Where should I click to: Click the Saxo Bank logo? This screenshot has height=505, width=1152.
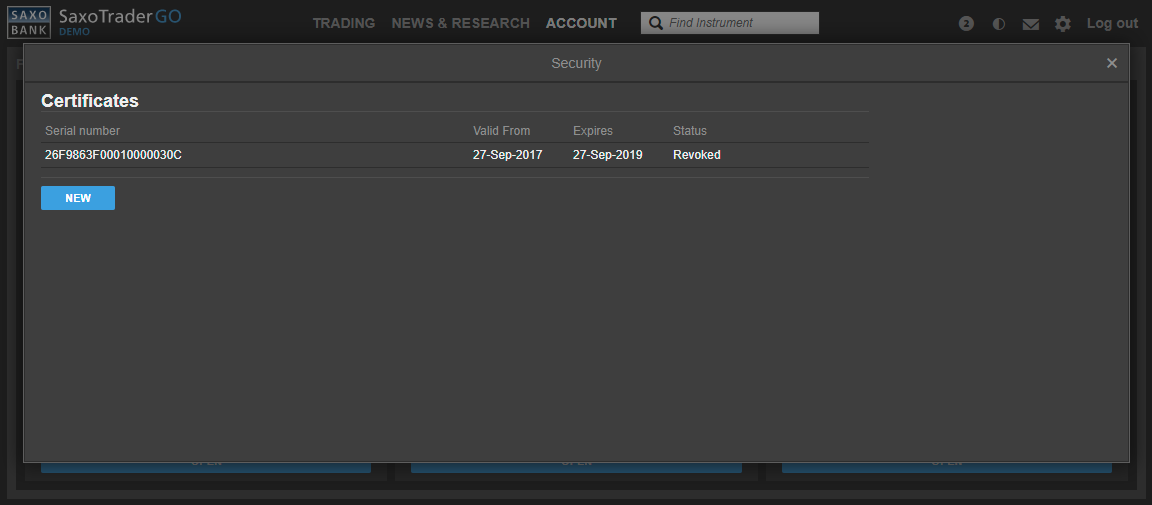pos(29,22)
